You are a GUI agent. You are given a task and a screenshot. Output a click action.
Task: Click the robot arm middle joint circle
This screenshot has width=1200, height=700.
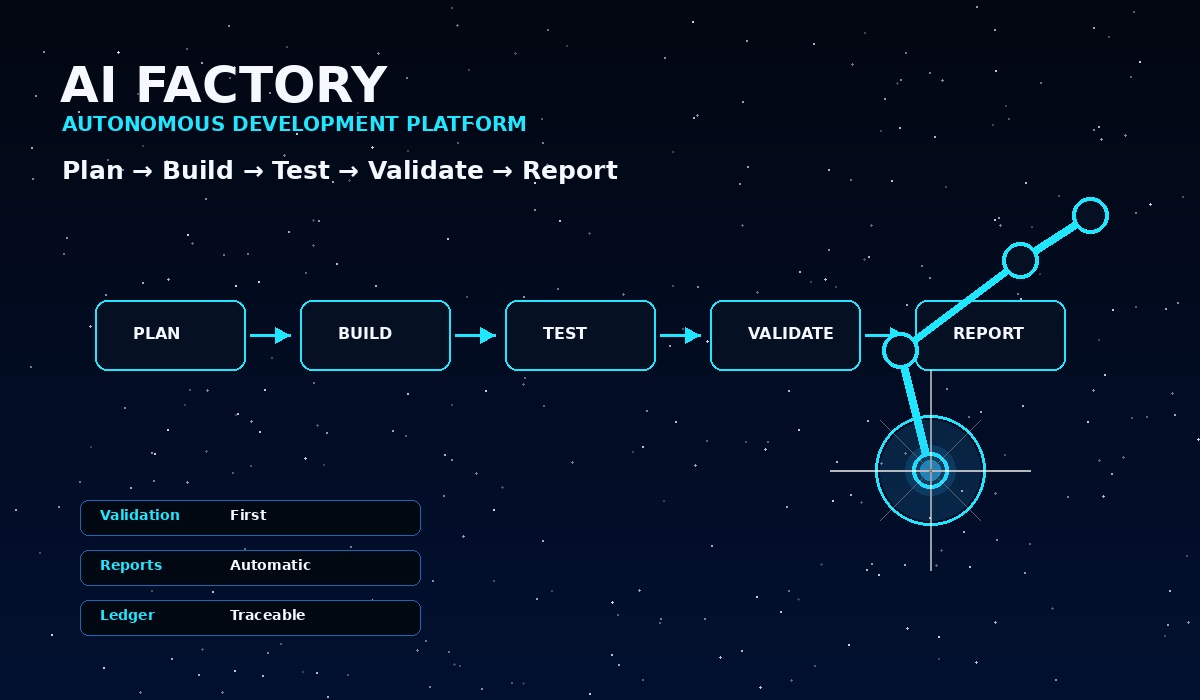tap(1020, 260)
